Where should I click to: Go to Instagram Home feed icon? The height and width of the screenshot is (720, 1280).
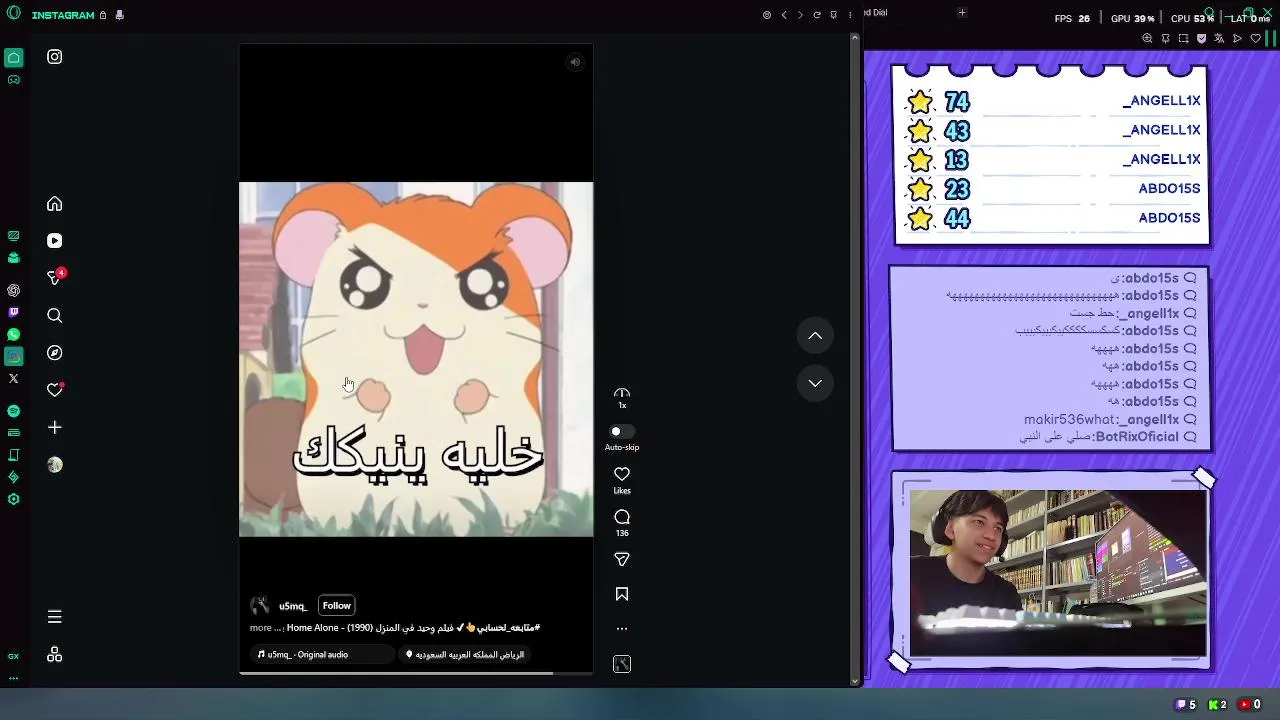[x=55, y=204]
